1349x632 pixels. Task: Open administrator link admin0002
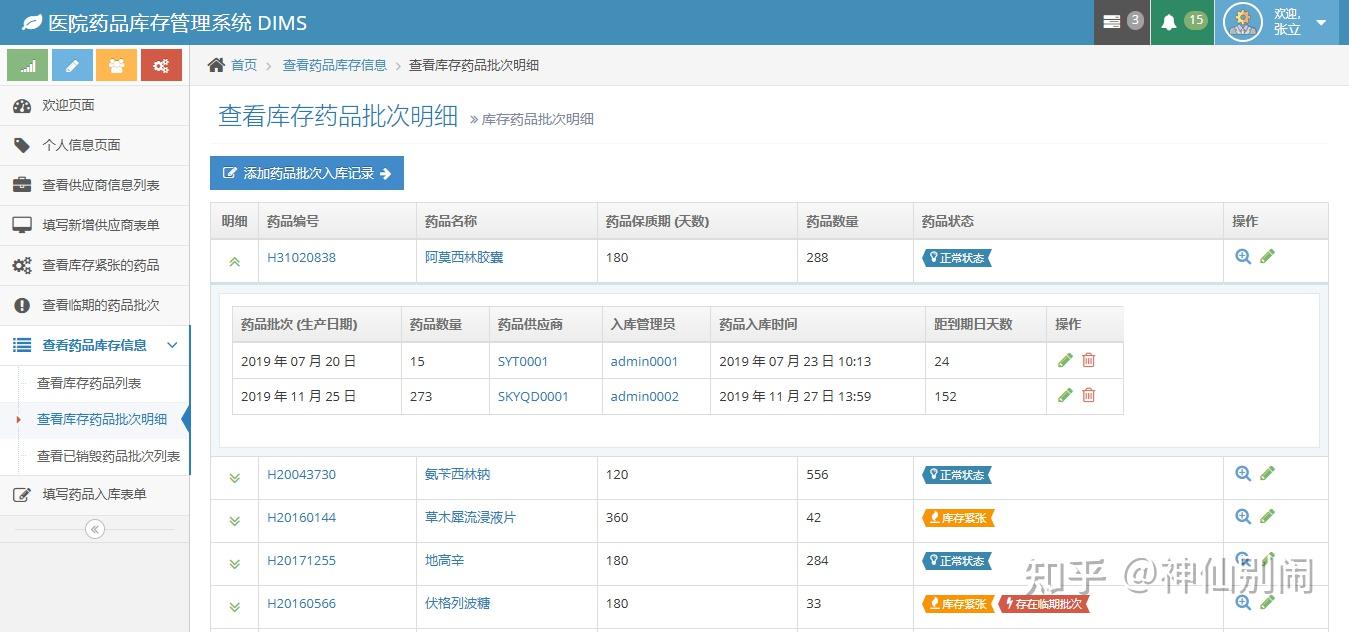[x=644, y=396]
